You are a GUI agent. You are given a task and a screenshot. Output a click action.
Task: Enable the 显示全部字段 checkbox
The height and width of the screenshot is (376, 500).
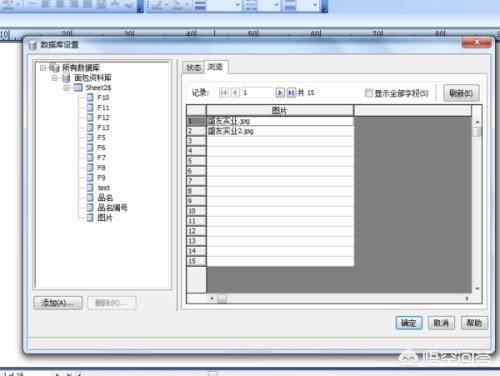click(369, 93)
